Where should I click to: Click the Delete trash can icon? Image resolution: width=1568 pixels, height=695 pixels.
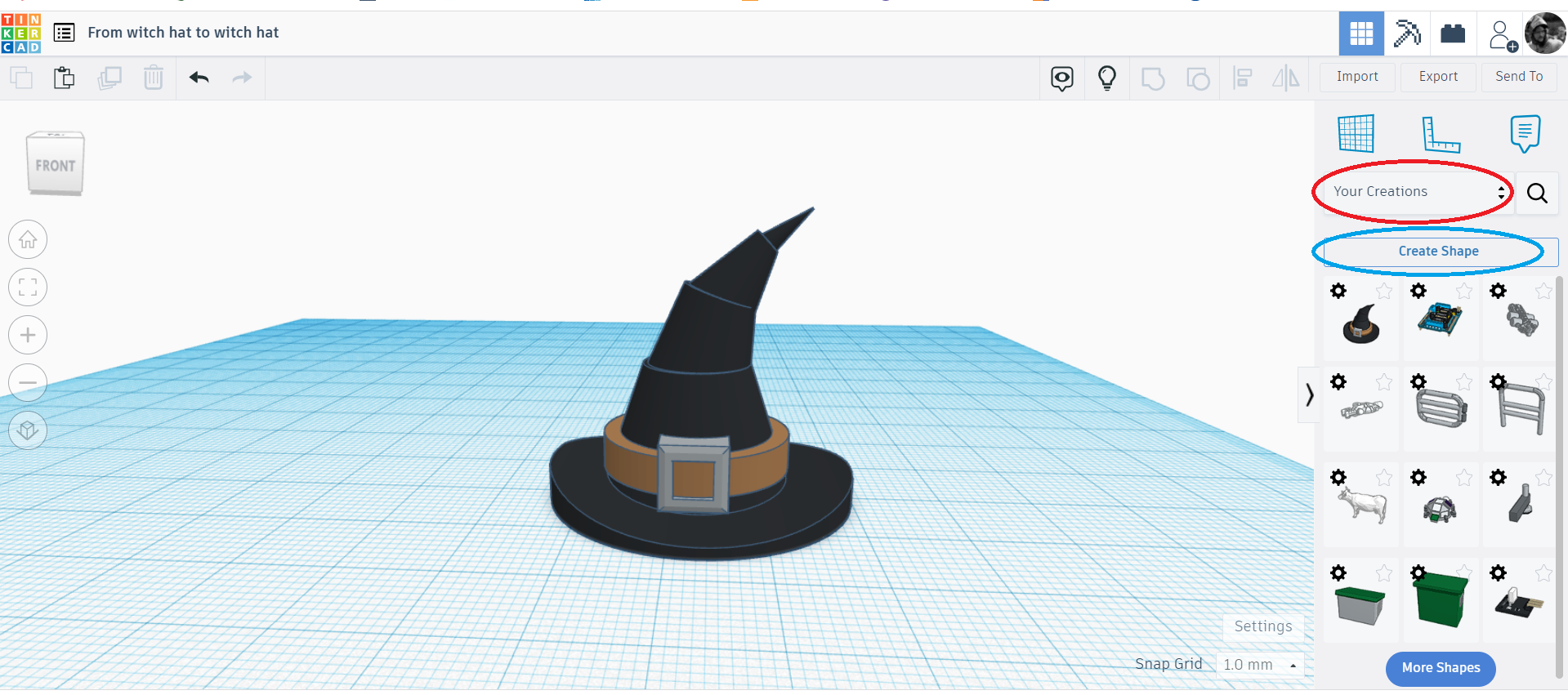tap(154, 78)
